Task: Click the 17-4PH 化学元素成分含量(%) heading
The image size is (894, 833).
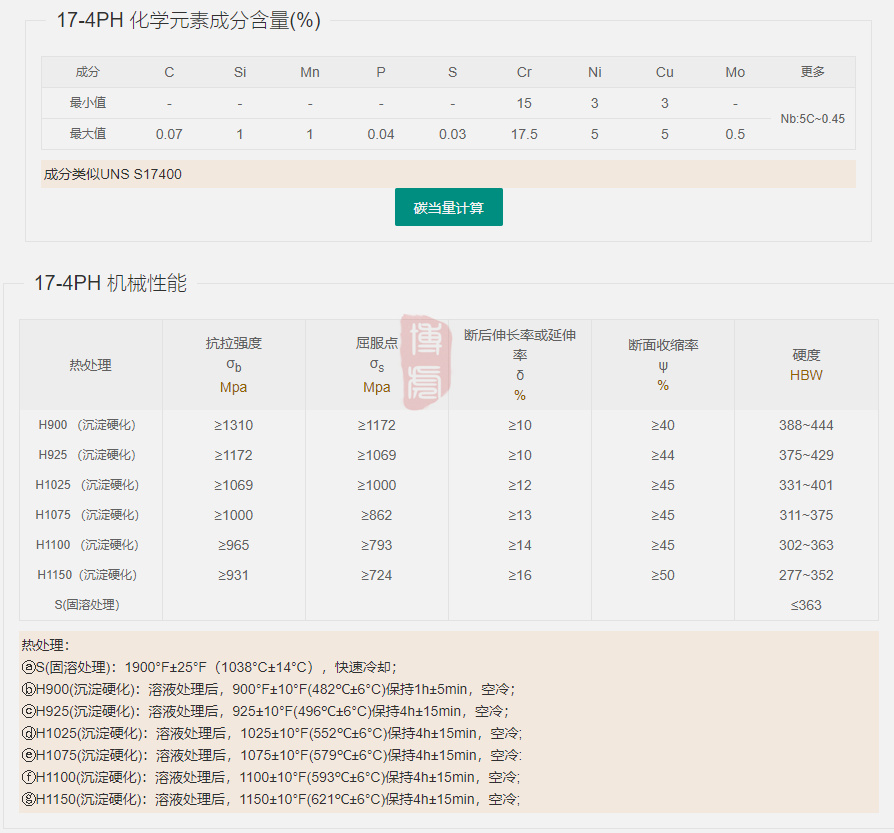Action: coord(188,21)
